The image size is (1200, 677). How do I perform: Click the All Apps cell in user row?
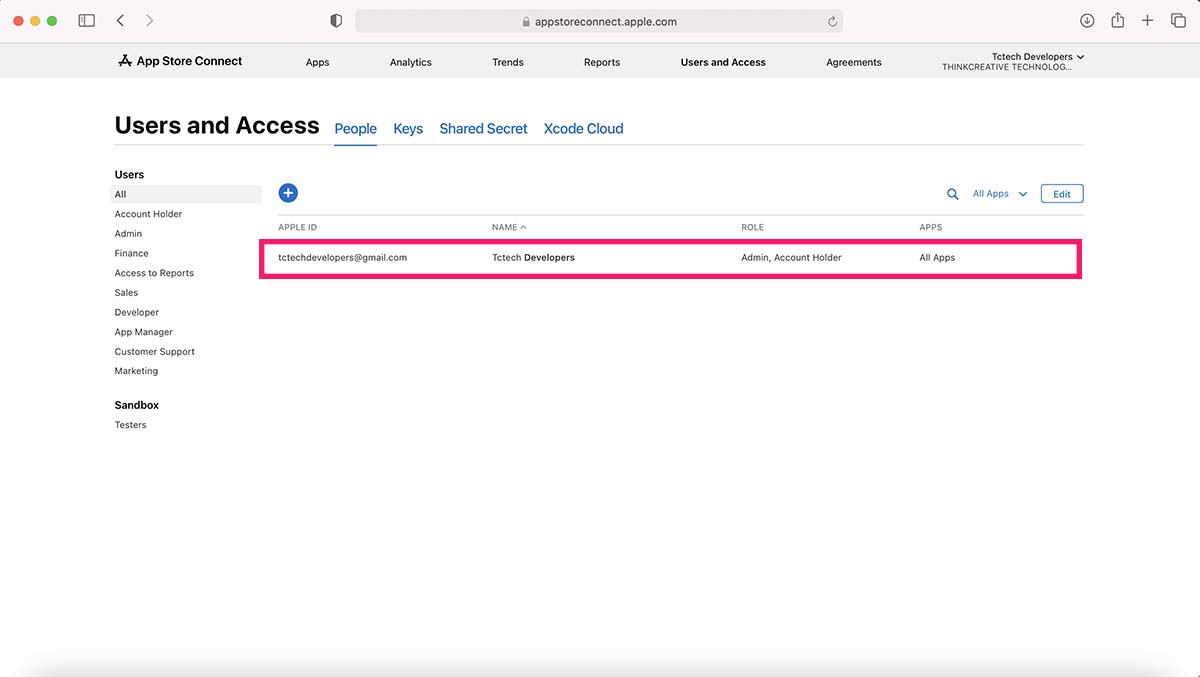[x=937, y=257]
